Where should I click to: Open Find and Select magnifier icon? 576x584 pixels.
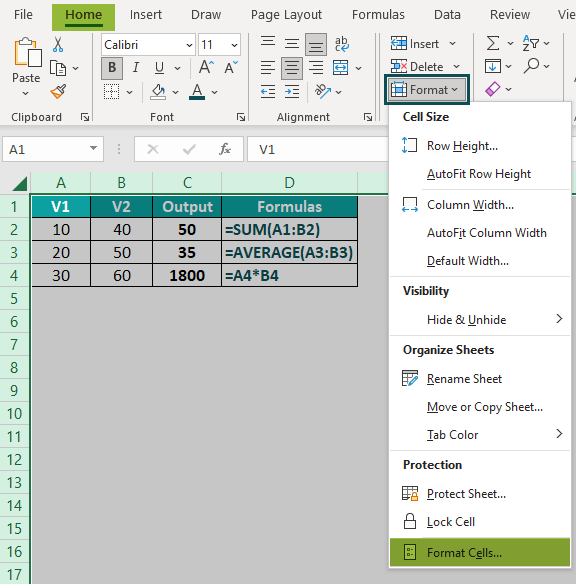(x=531, y=66)
